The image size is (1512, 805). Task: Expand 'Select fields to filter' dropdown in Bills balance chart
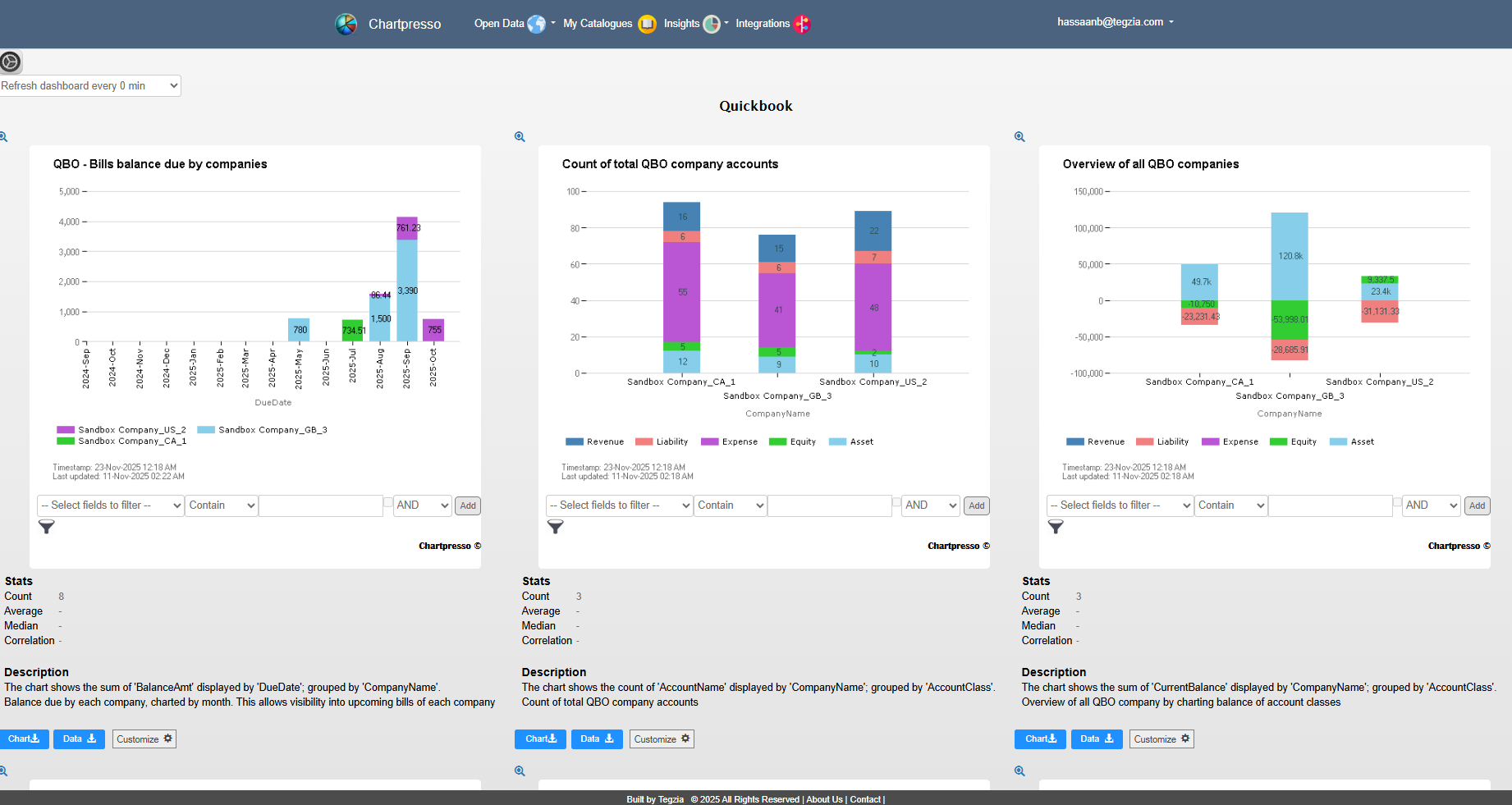[111, 505]
